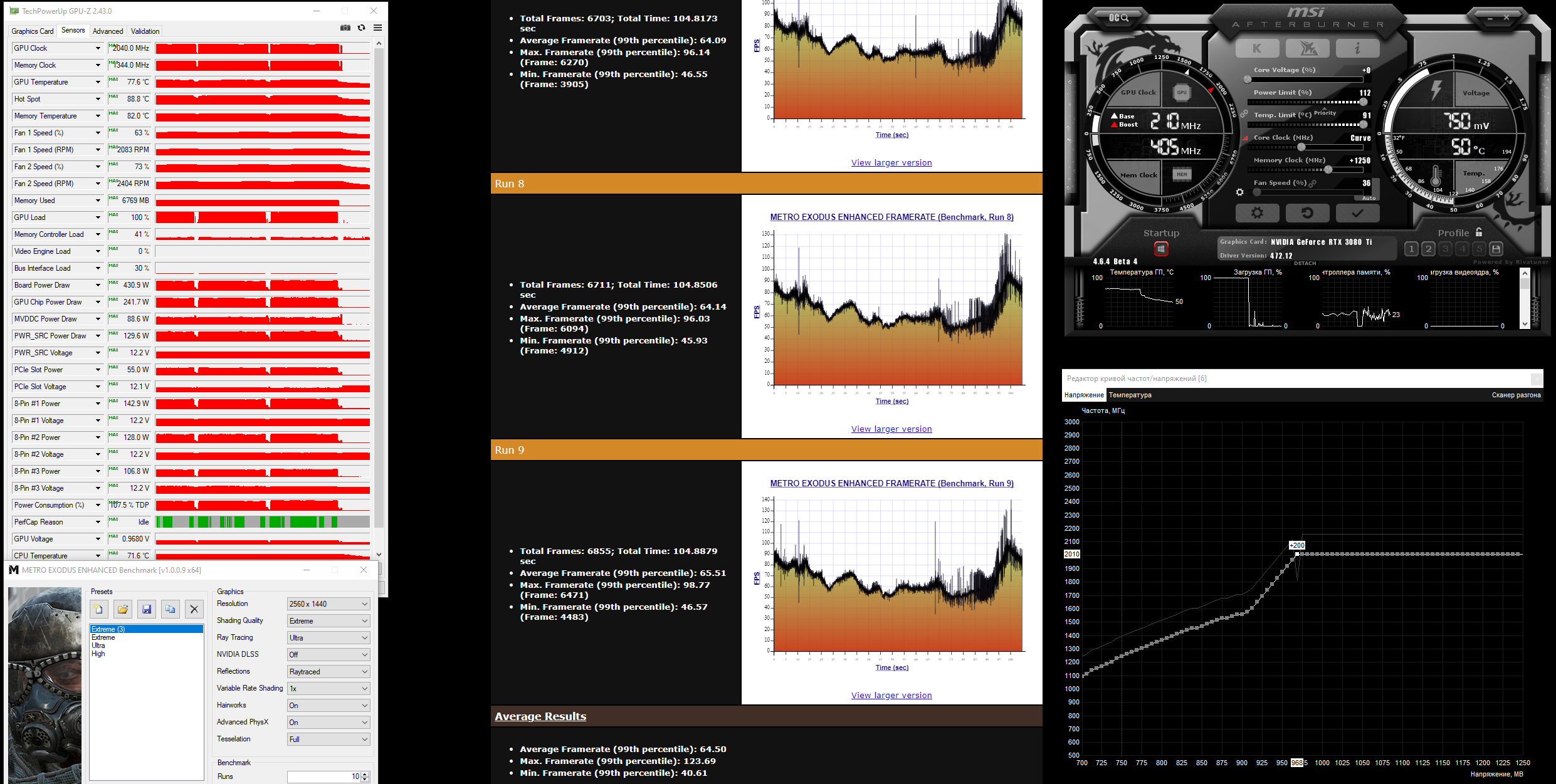The width and height of the screenshot is (1556, 784).
Task: Toggle the fan speed Auto button
Action: [x=1369, y=198]
